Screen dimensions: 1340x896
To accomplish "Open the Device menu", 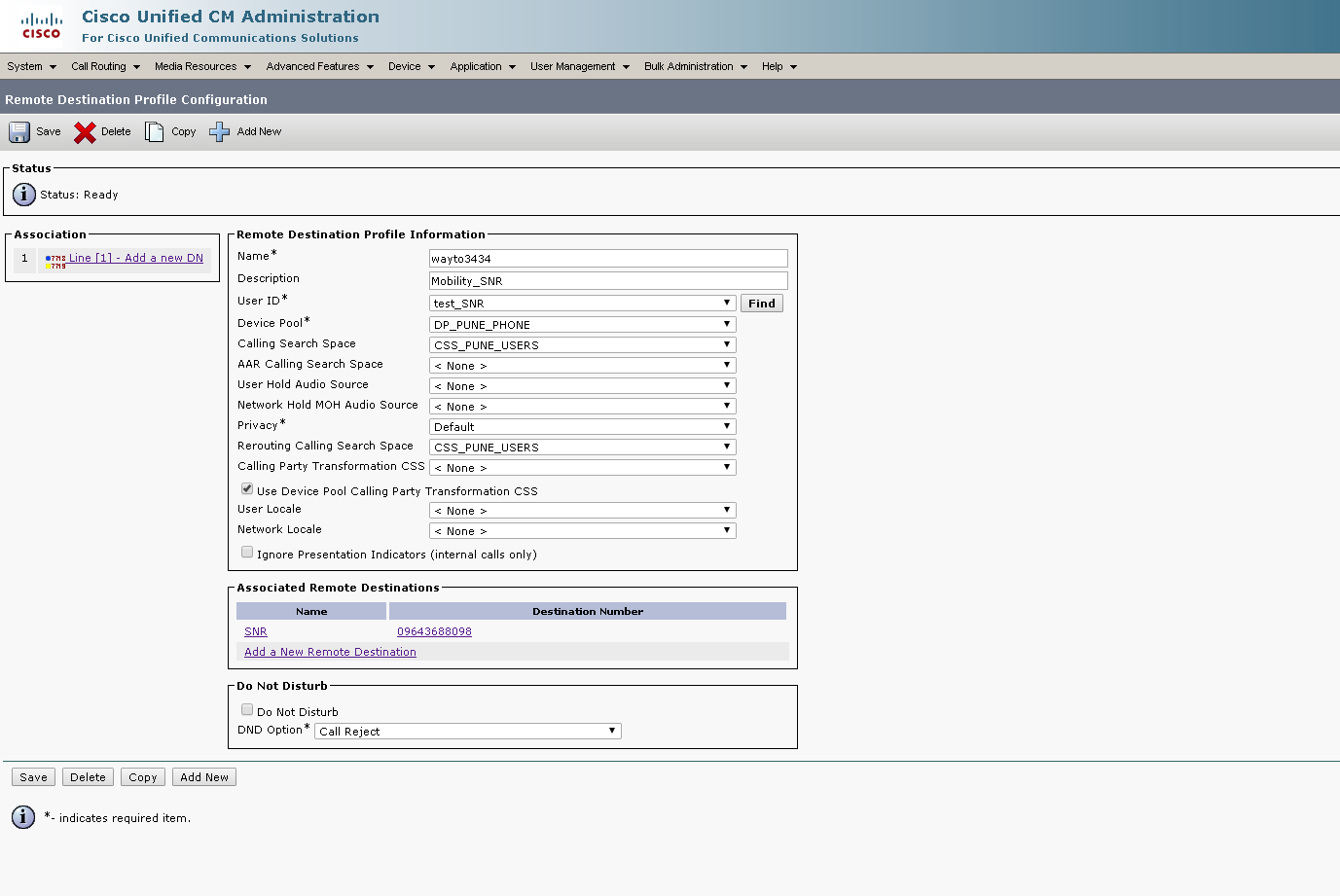I will point(412,67).
